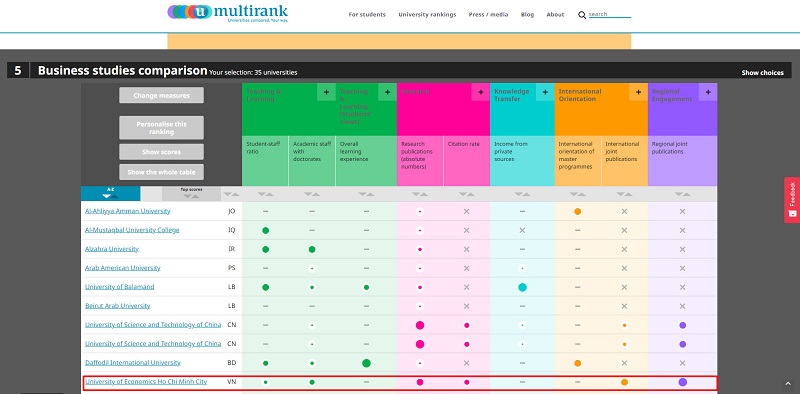Click Al-Ahliyya Amman University's orange master programmes dot
This screenshot has width=800, height=394.
[x=578, y=211]
